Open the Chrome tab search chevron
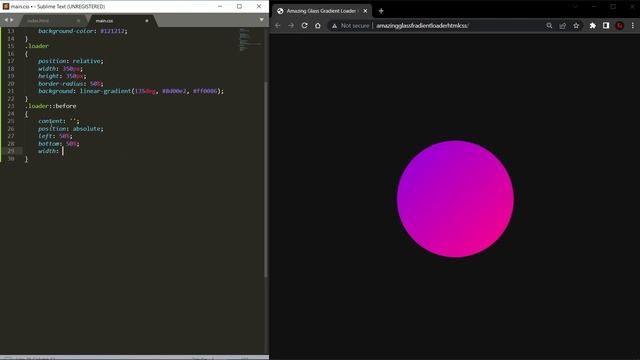 [x=575, y=7]
